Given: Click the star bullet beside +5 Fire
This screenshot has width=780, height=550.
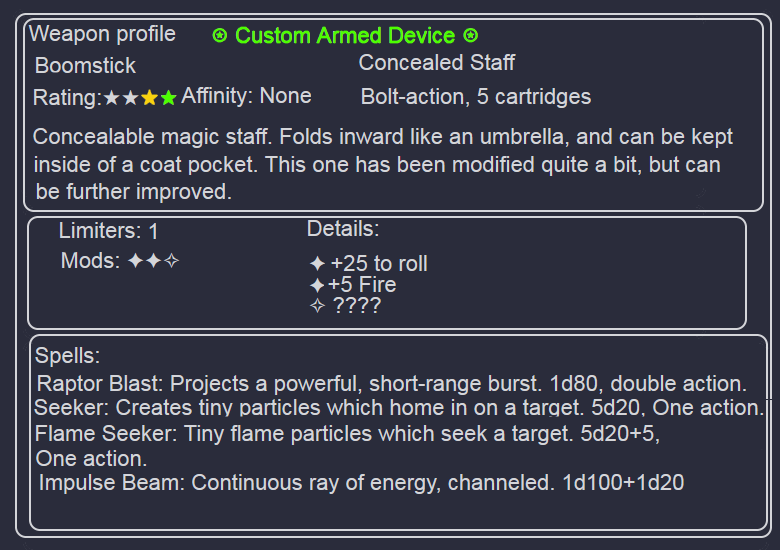Looking at the screenshot, I should point(317,285).
